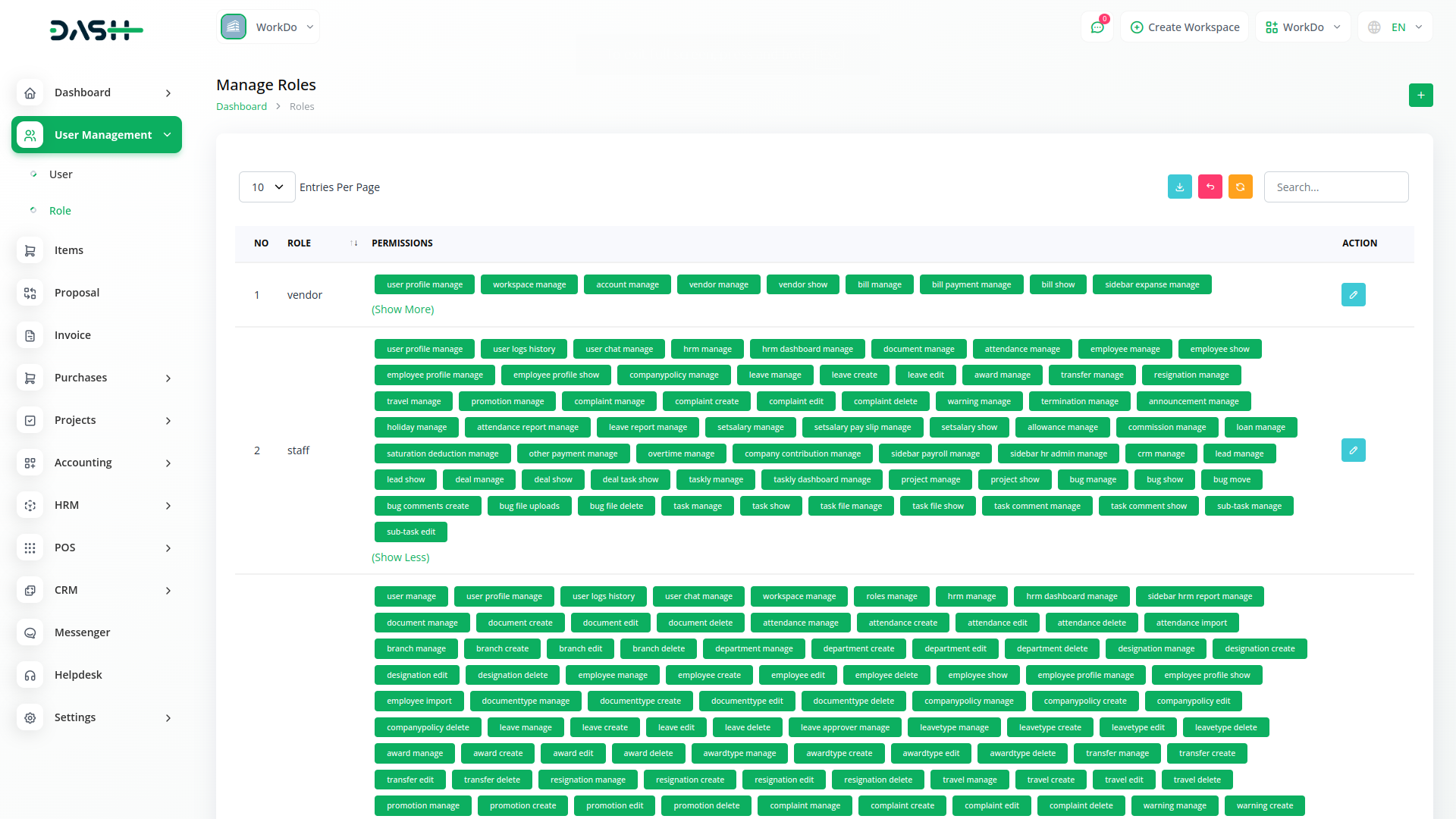Viewport: 1456px width, 819px height.
Task: Click the green plus icon to create a role
Action: pyautogui.click(x=1420, y=95)
